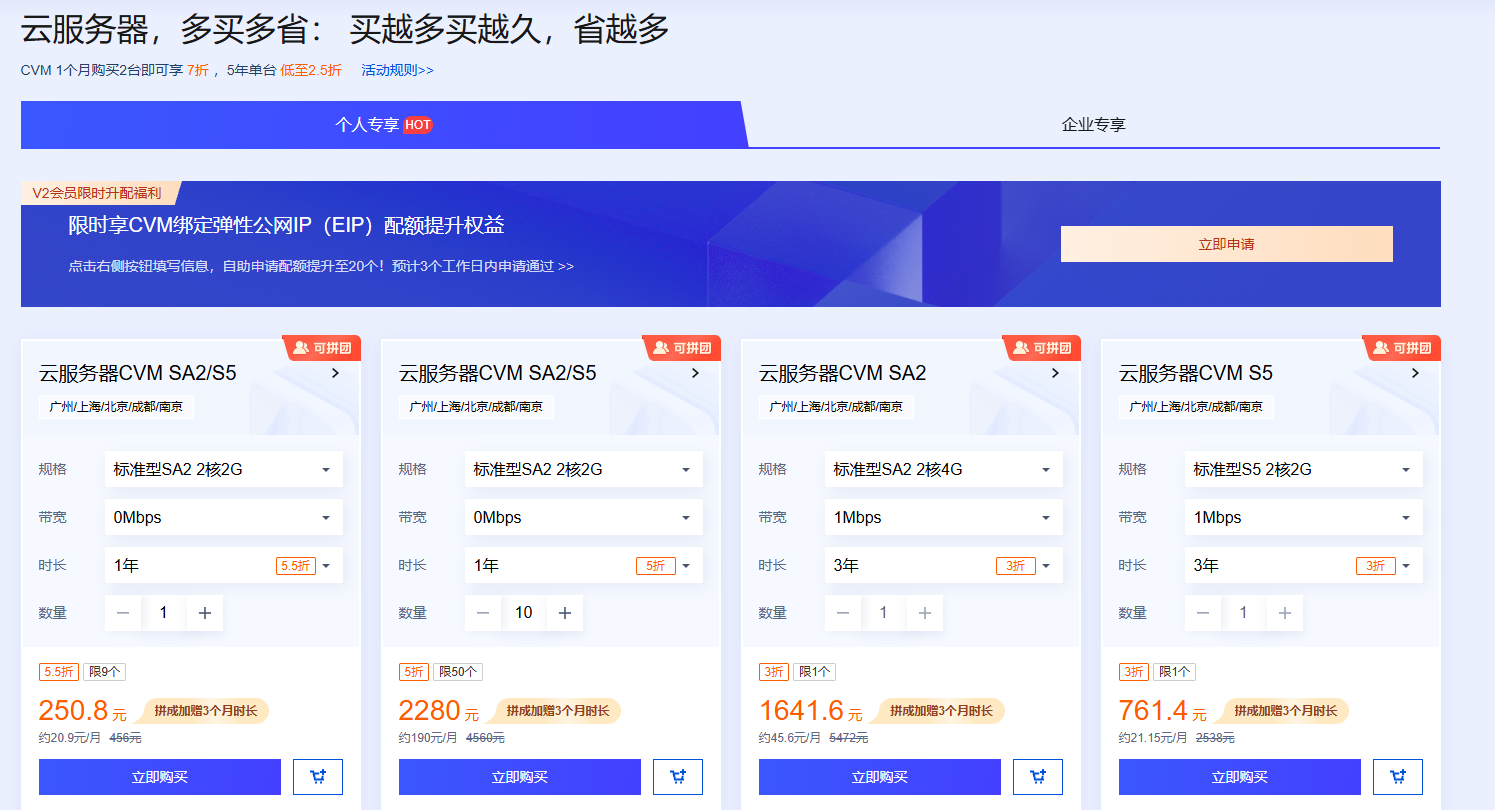Click 可拼团 badge on CVM S5 card
The height and width of the screenshot is (810, 1495).
coord(1402,348)
